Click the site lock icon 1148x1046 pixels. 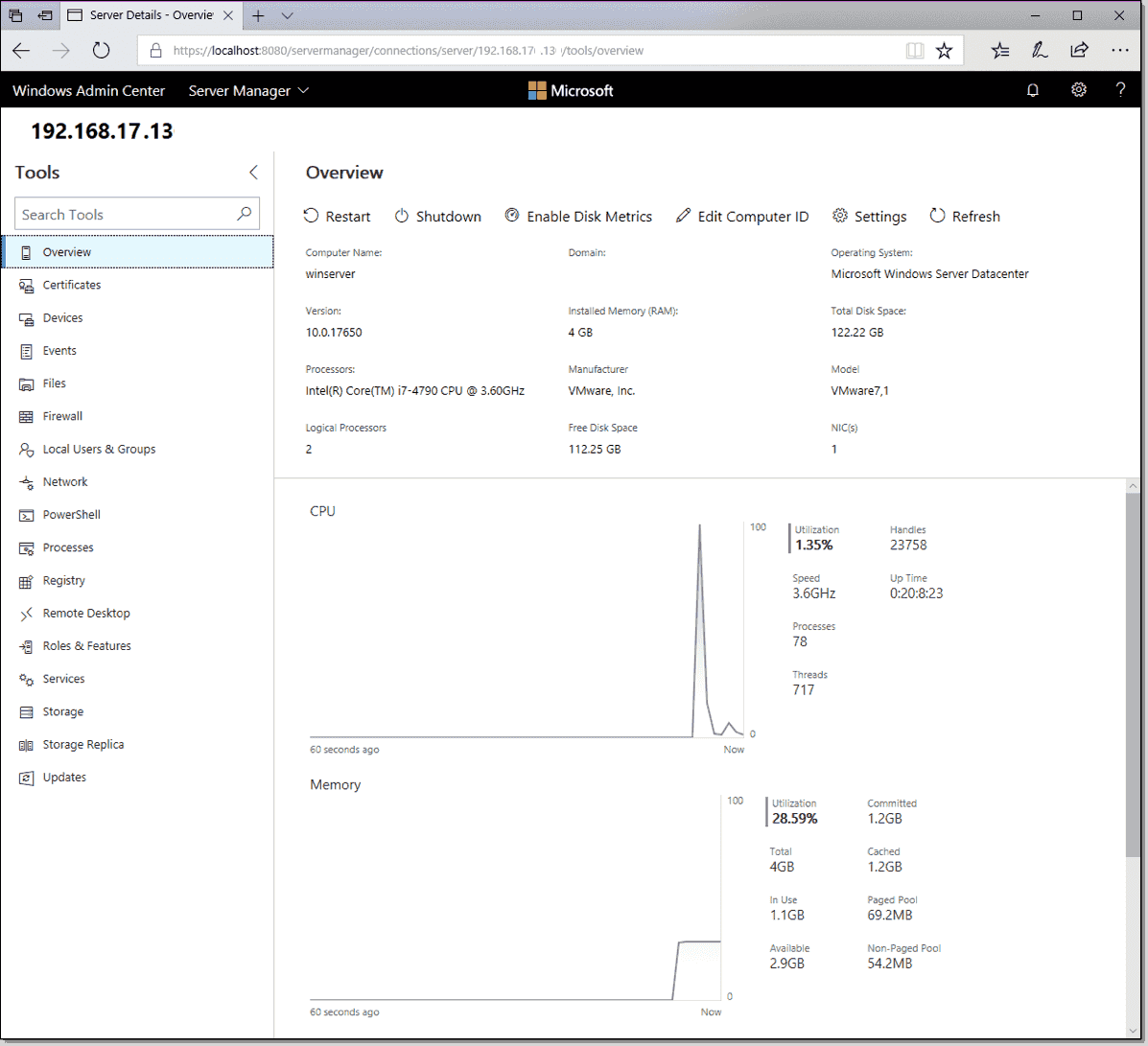[155, 51]
